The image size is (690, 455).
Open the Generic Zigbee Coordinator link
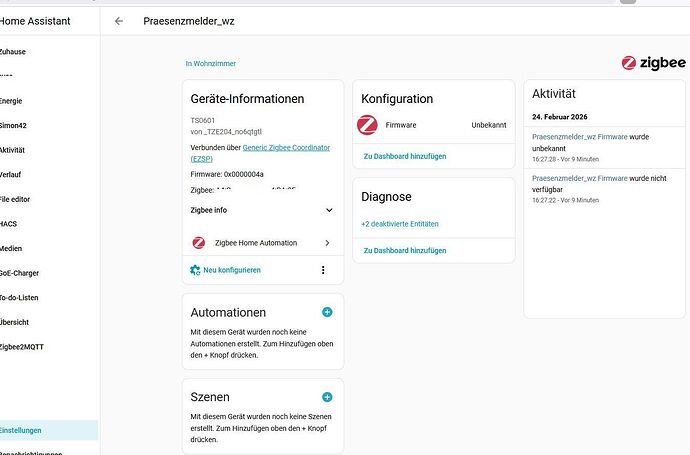(260, 153)
